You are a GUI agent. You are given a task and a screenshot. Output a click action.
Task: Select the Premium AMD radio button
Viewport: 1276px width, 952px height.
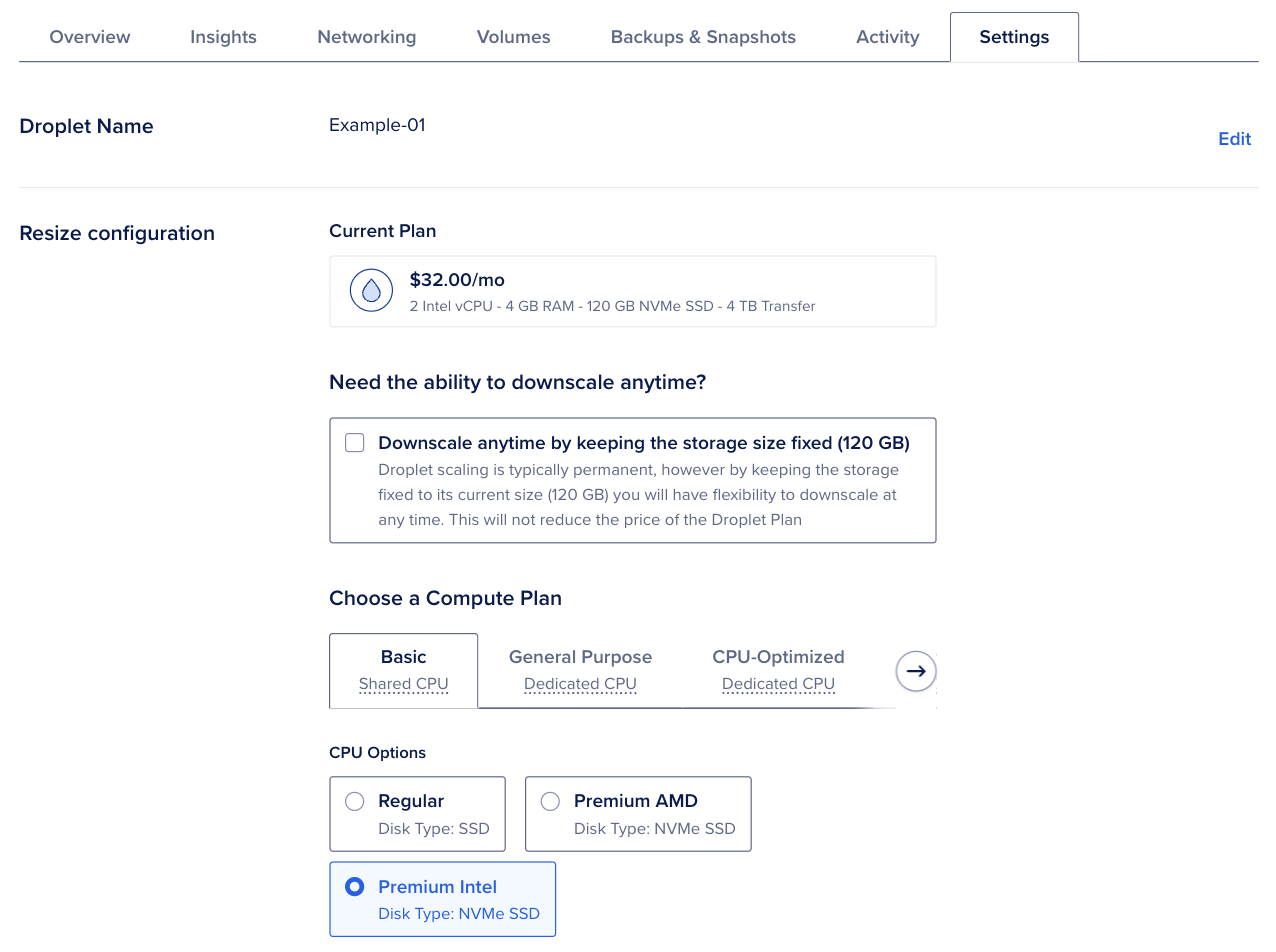pos(550,801)
